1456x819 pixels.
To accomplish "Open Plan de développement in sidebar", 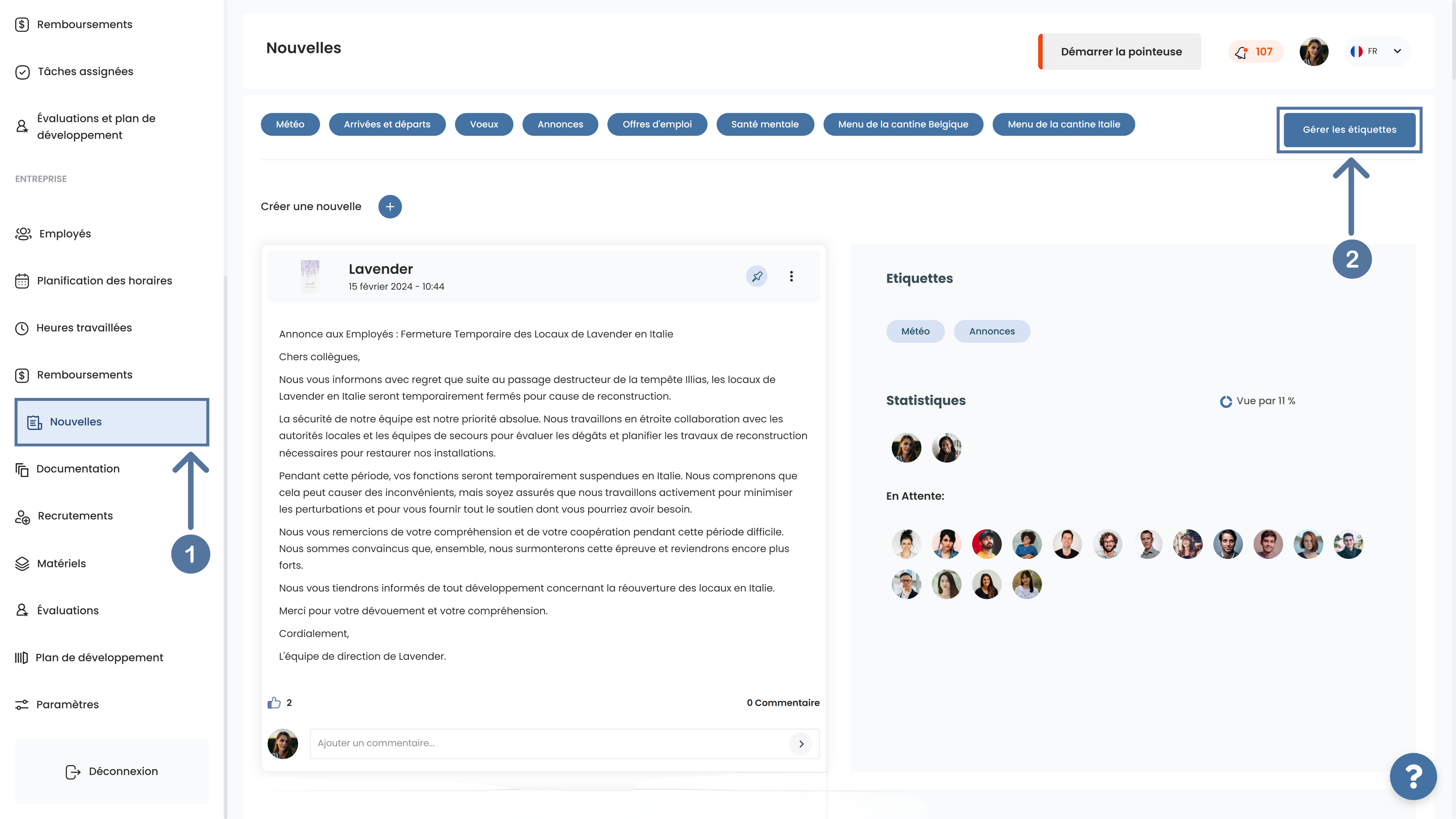I will point(89,657).
